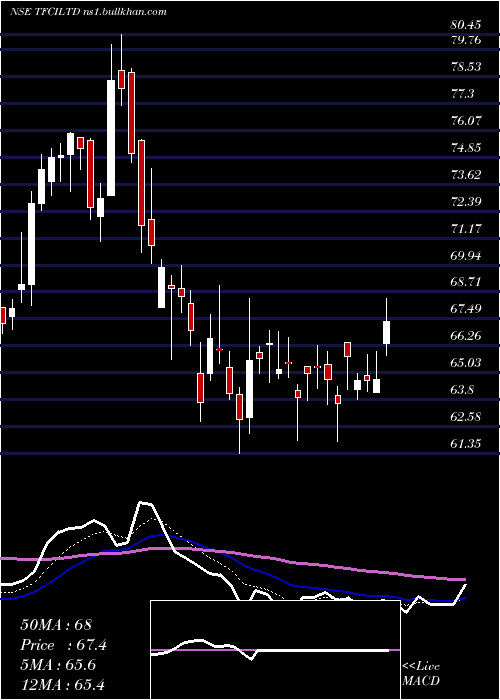Click inside the MACD inset chart box
This screenshot has height=700, width=500.
(x=275, y=650)
